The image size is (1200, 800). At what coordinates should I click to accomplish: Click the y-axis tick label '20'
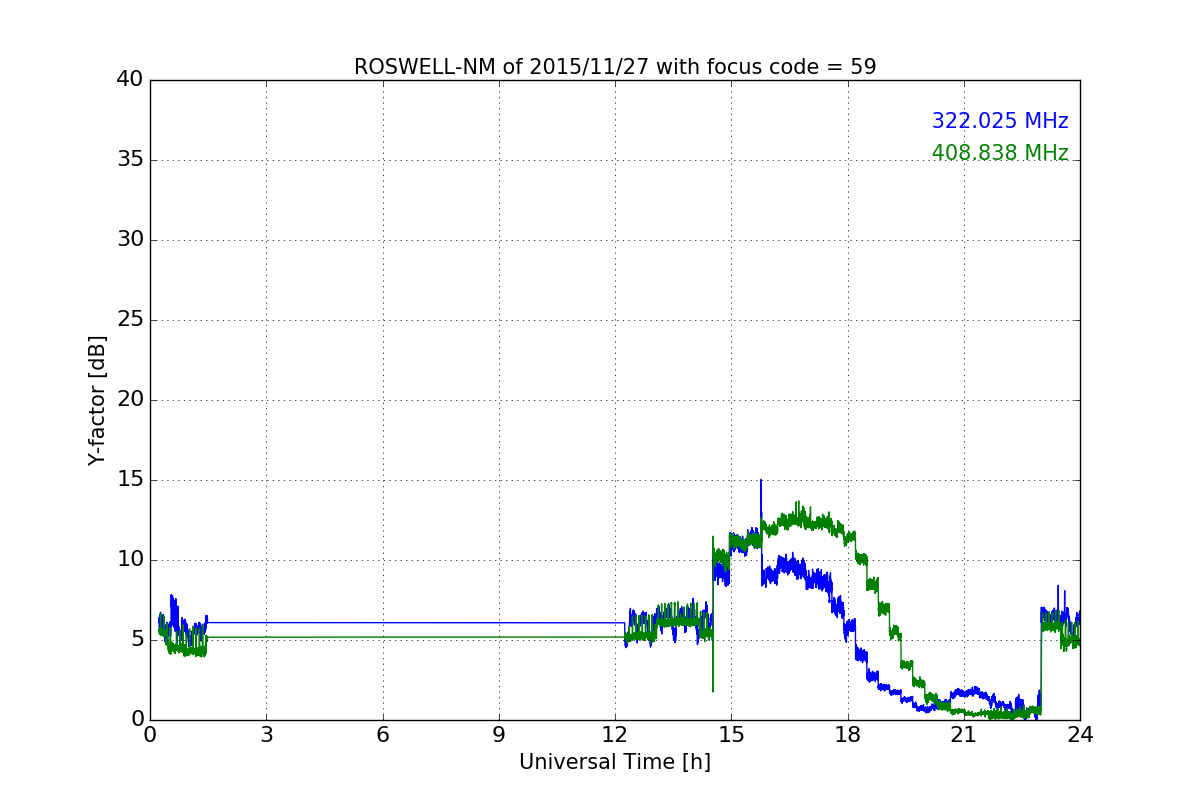tap(130, 400)
